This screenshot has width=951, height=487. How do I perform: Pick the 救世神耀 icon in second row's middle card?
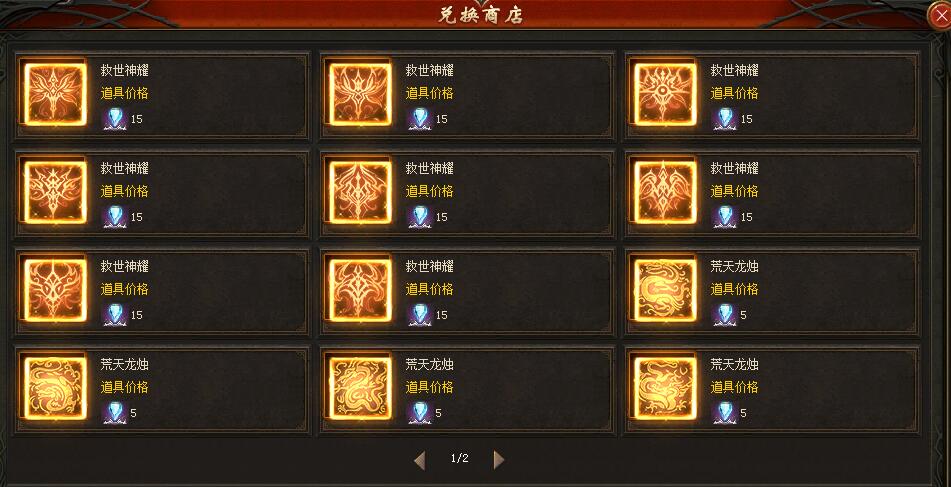(x=360, y=192)
